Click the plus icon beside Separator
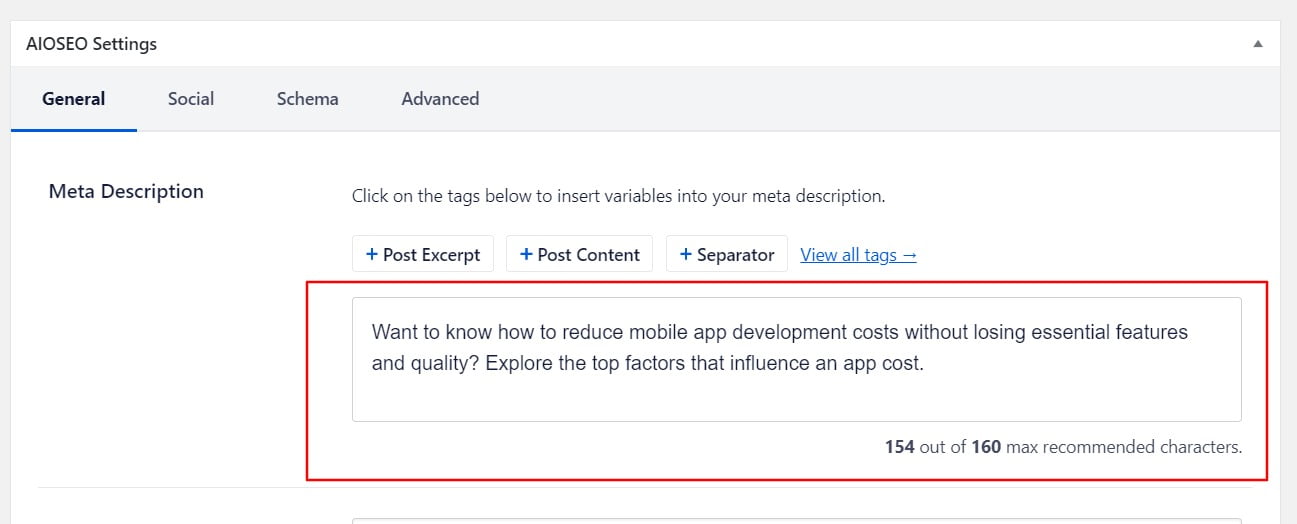This screenshot has width=1297, height=524. pos(686,254)
